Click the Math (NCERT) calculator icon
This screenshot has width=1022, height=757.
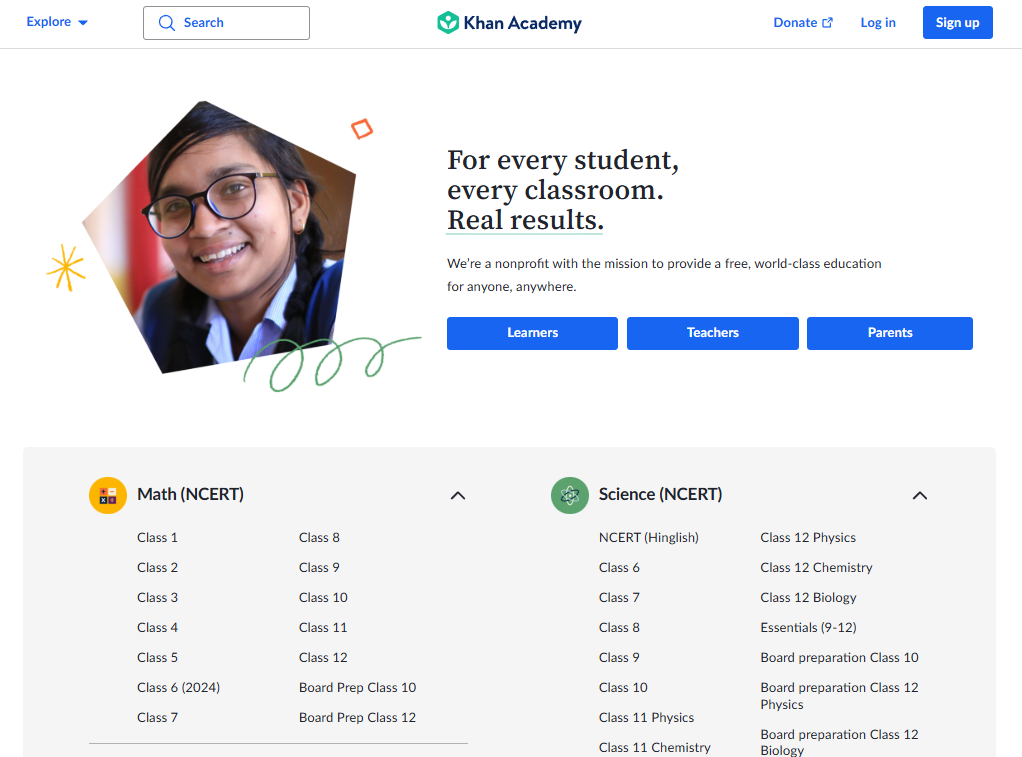pos(108,496)
